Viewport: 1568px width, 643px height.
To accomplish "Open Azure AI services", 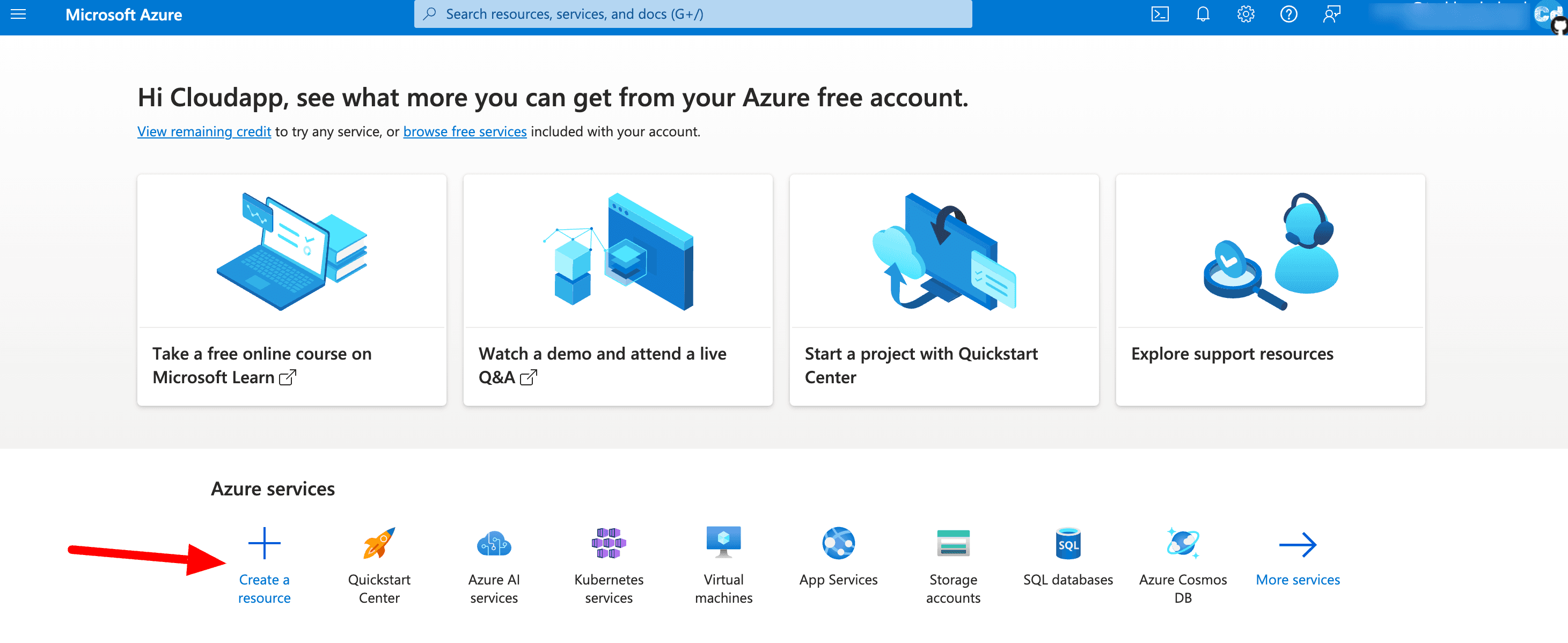I will click(494, 544).
